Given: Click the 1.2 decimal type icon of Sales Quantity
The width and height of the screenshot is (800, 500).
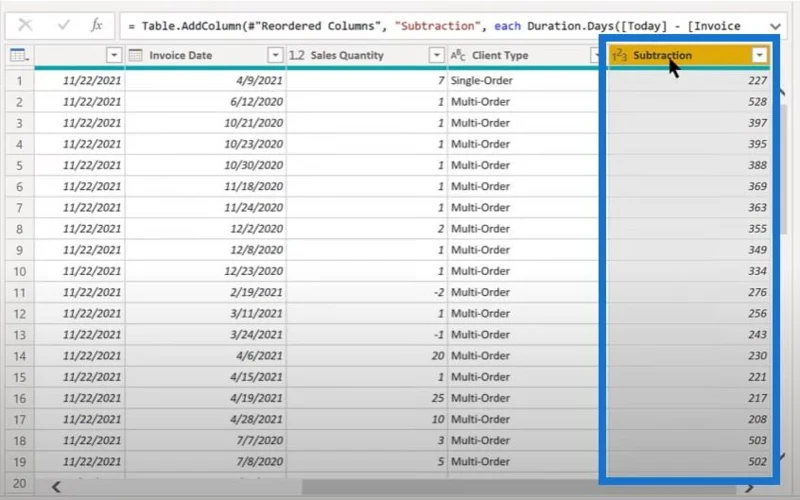Looking at the screenshot, I should (x=296, y=55).
